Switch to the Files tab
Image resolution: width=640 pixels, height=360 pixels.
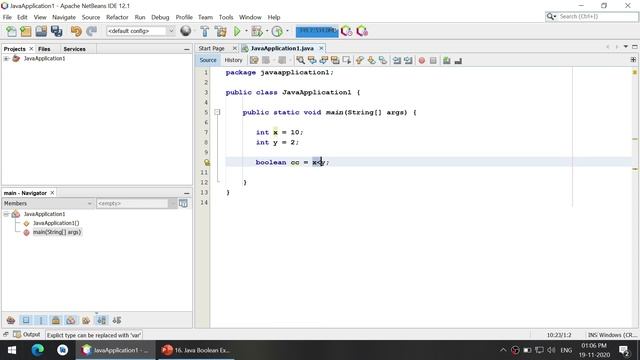click(x=44, y=49)
